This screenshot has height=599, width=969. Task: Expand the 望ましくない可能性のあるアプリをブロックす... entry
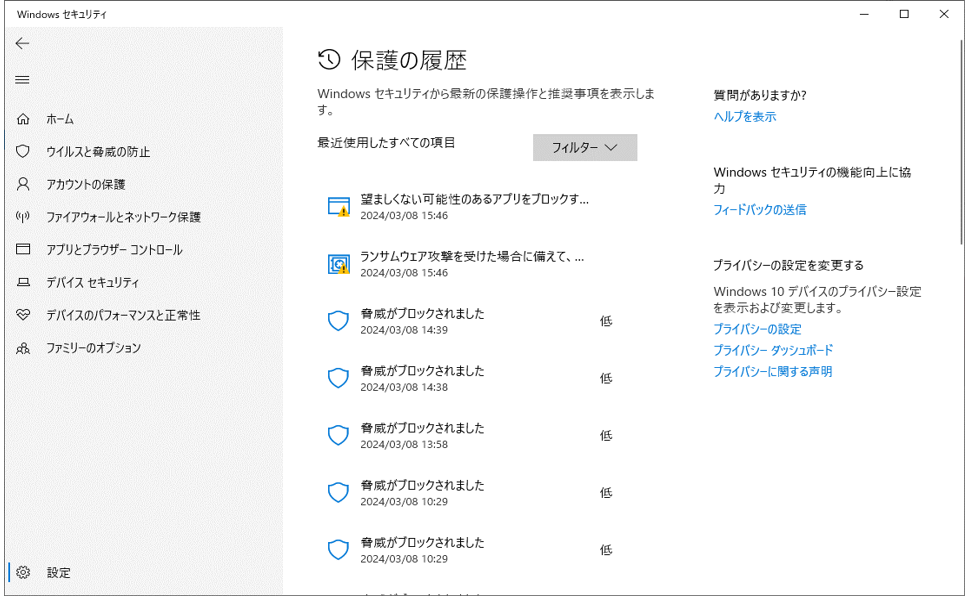(x=475, y=206)
